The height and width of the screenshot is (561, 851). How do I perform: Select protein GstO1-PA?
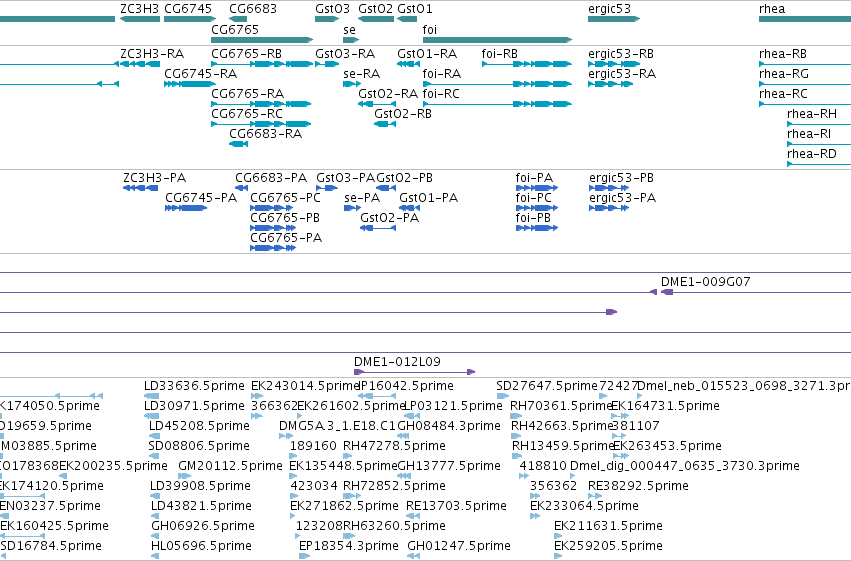click(410, 208)
